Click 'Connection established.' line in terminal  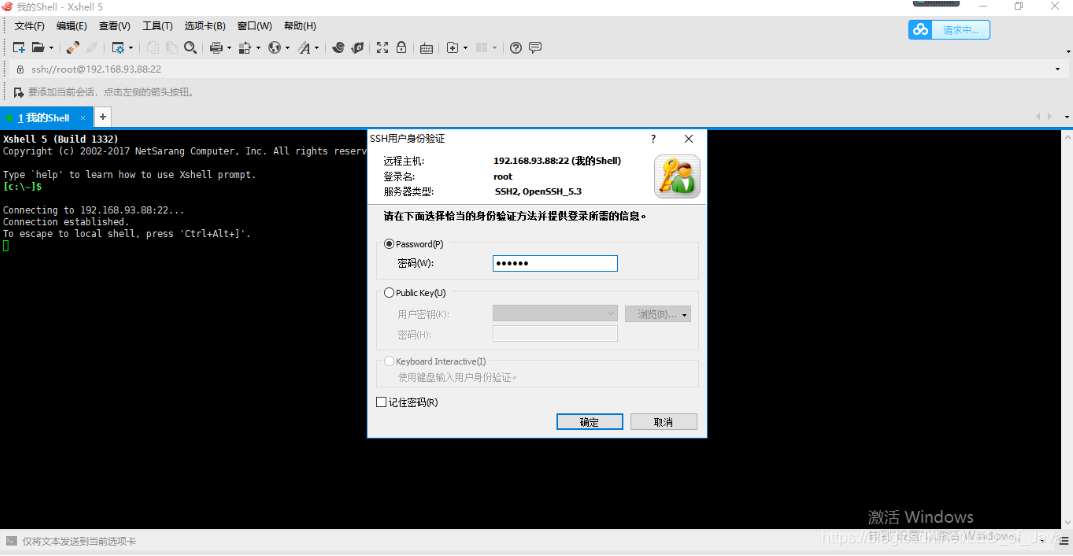(66, 222)
